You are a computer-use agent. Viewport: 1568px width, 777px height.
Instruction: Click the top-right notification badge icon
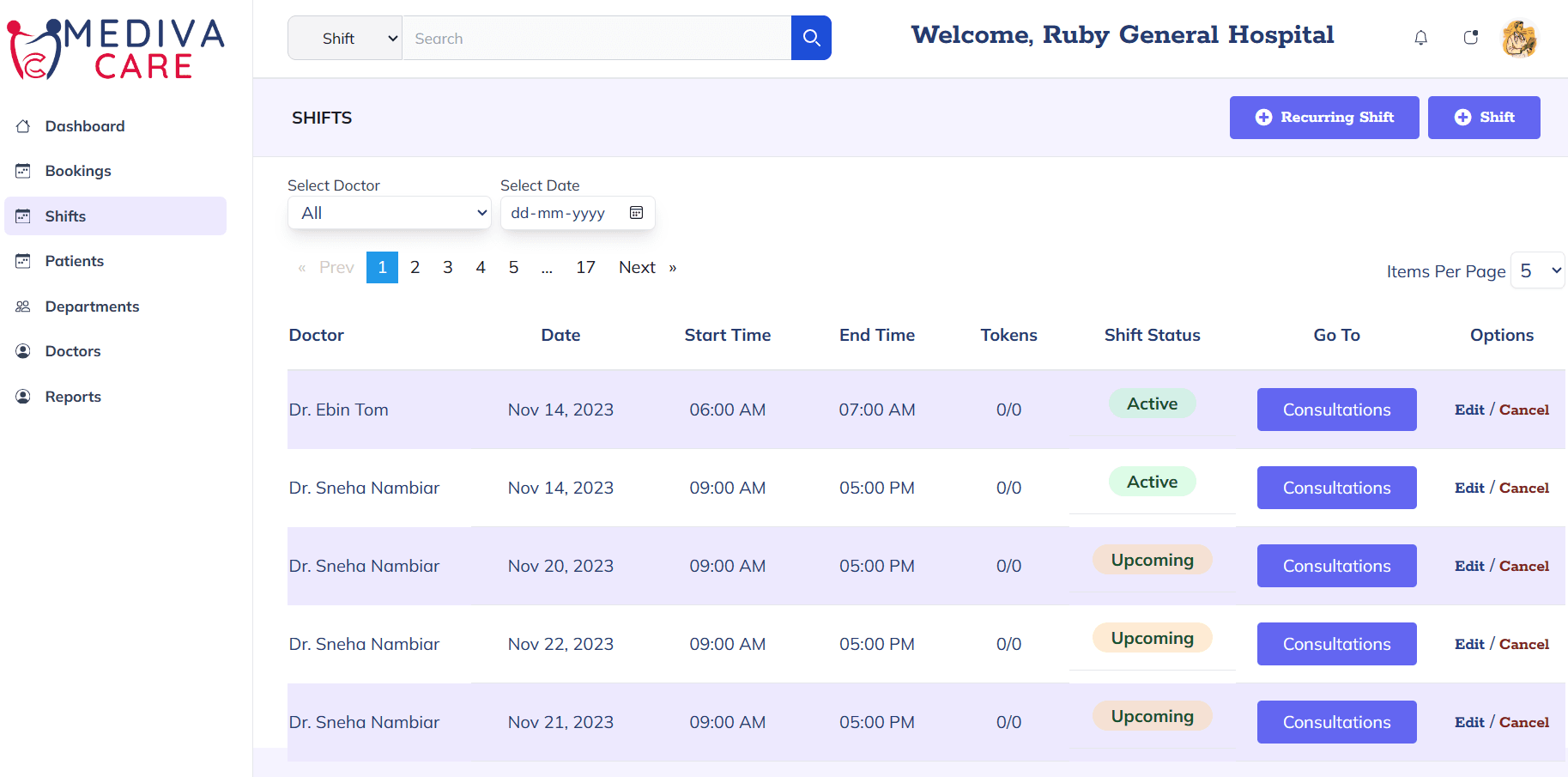pos(1470,36)
